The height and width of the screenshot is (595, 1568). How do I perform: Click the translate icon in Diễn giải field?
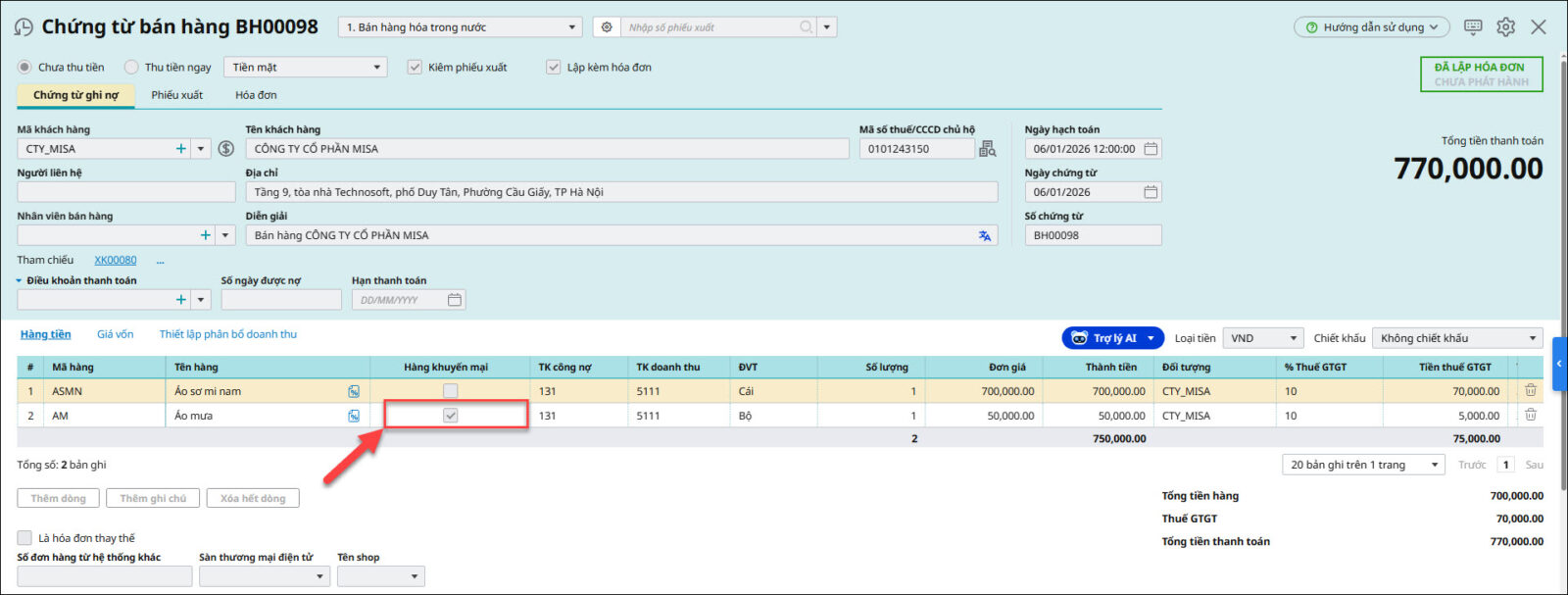tap(984, 235)
